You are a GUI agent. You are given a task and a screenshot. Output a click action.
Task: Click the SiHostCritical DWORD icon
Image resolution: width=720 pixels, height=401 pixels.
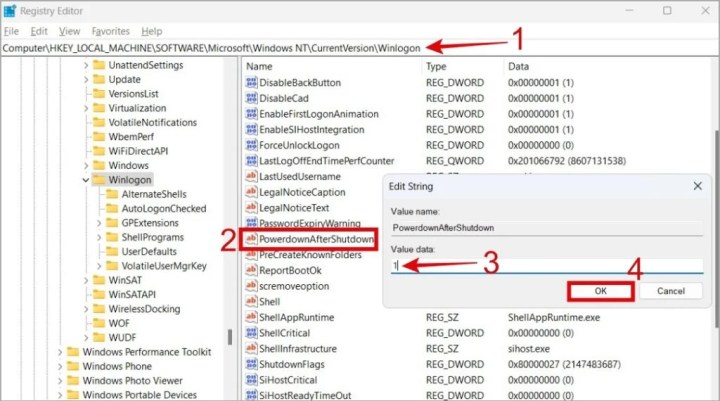[251, 379]
